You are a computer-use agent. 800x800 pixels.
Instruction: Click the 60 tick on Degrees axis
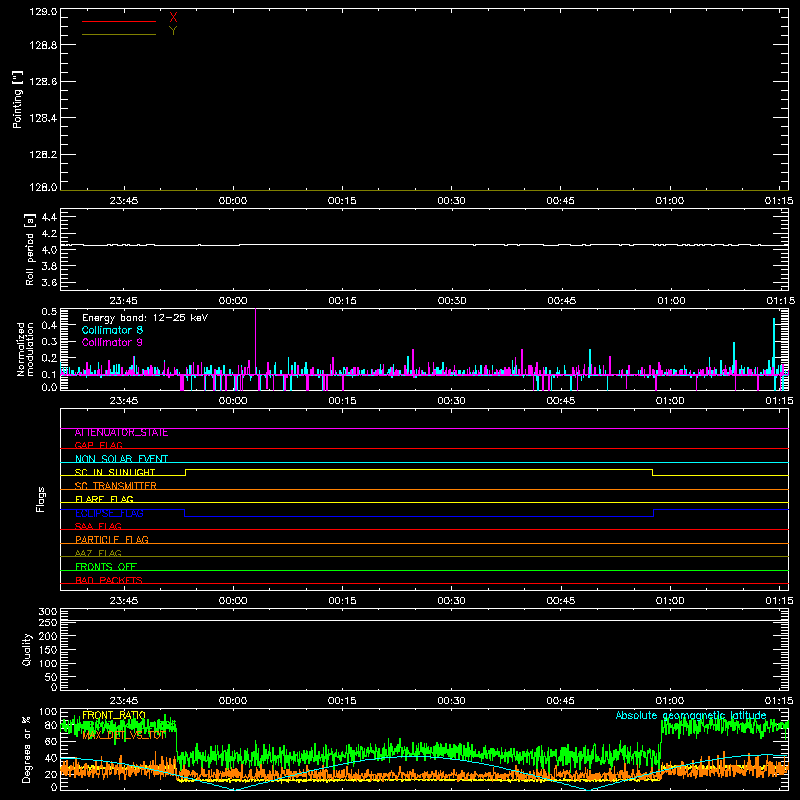point(51,741)
